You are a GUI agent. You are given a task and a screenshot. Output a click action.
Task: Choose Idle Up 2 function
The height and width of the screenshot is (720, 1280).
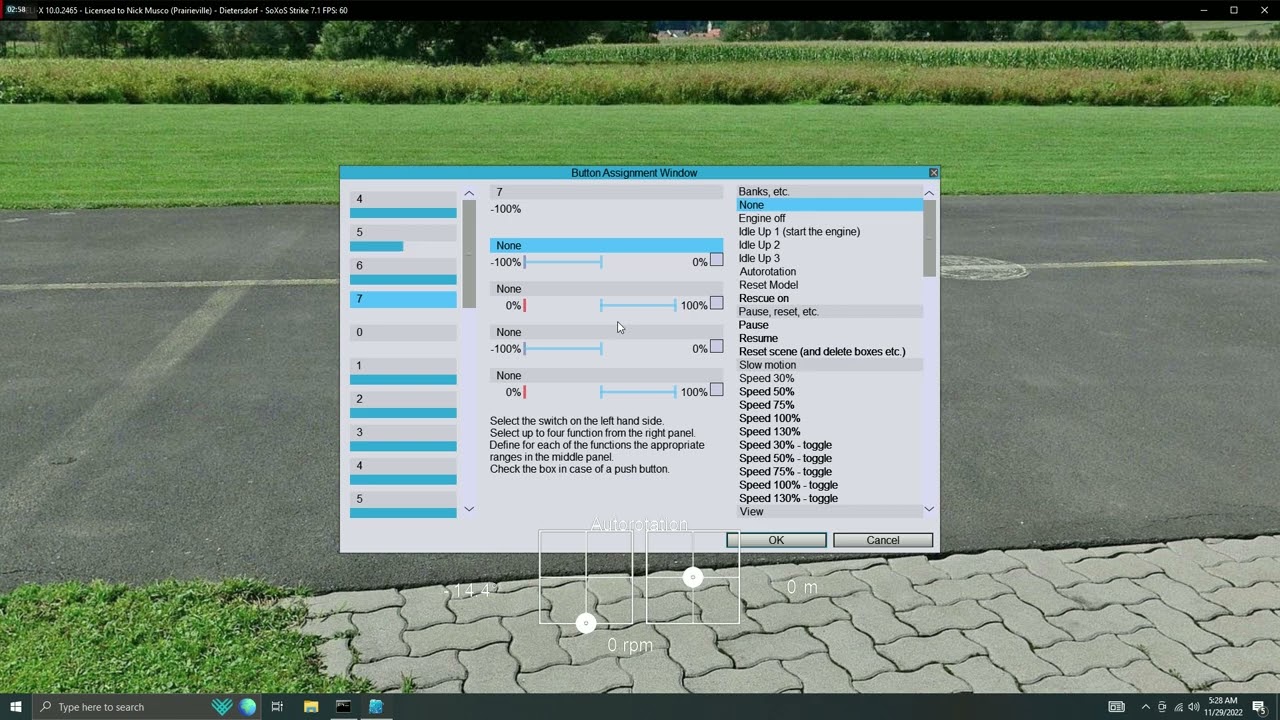[759, 245]
